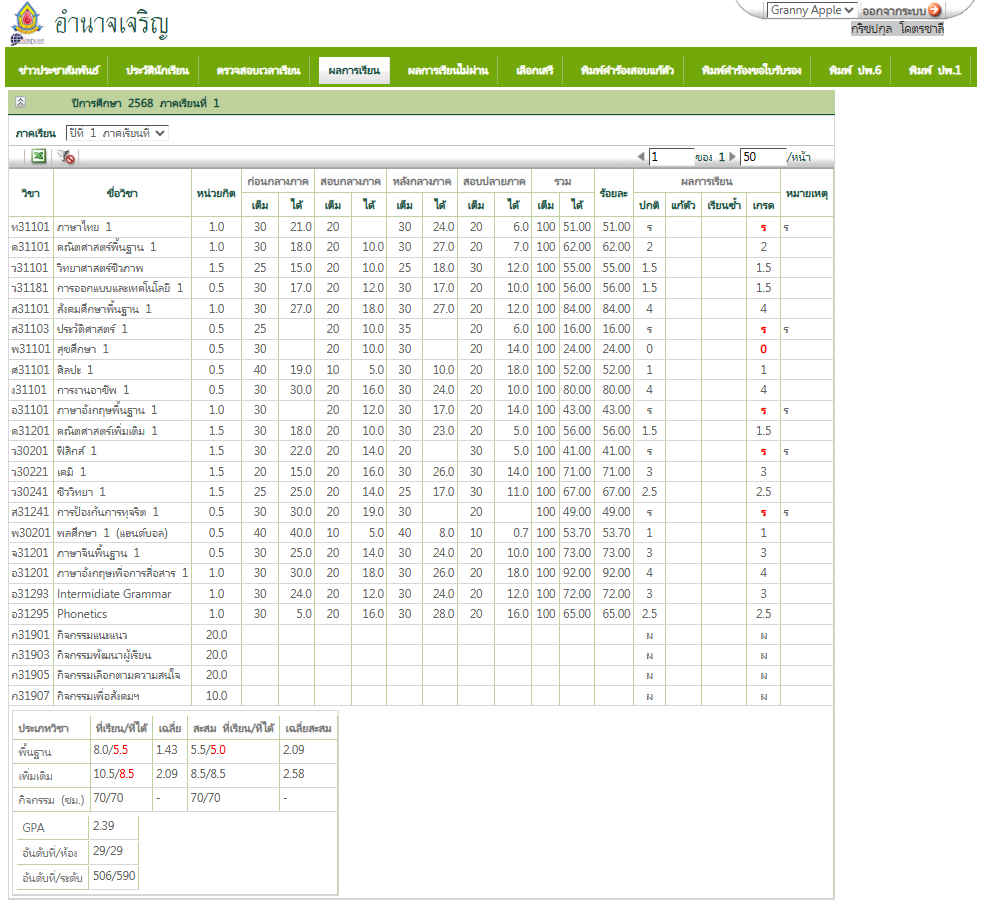Open the Granny Apple theme dropdown

point(812,10)
